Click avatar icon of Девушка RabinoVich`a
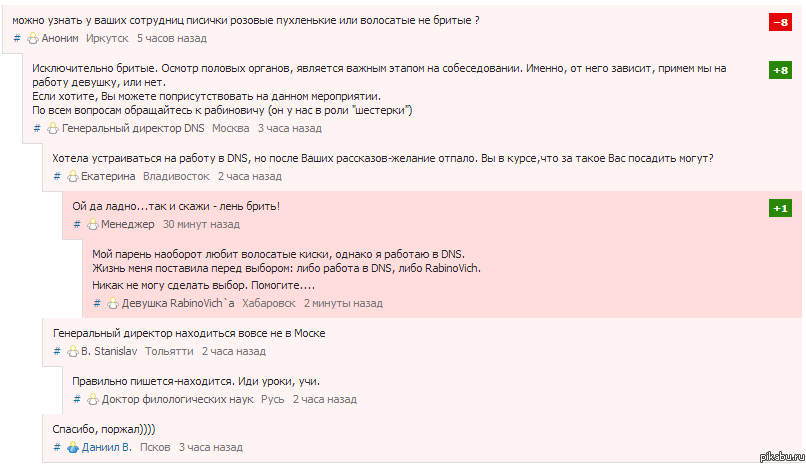The width and height of the screenshot is (806, 464). (x=113, y=303)
